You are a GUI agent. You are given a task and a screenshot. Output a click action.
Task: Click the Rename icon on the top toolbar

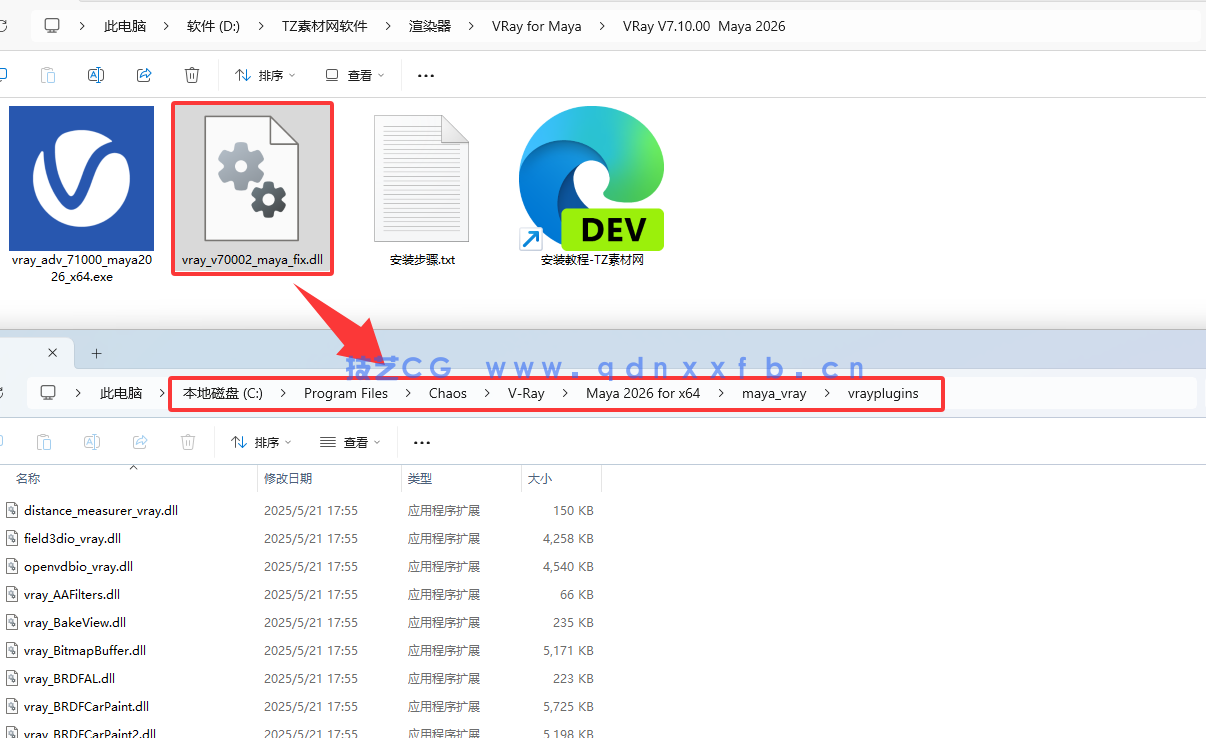[96, 75]
